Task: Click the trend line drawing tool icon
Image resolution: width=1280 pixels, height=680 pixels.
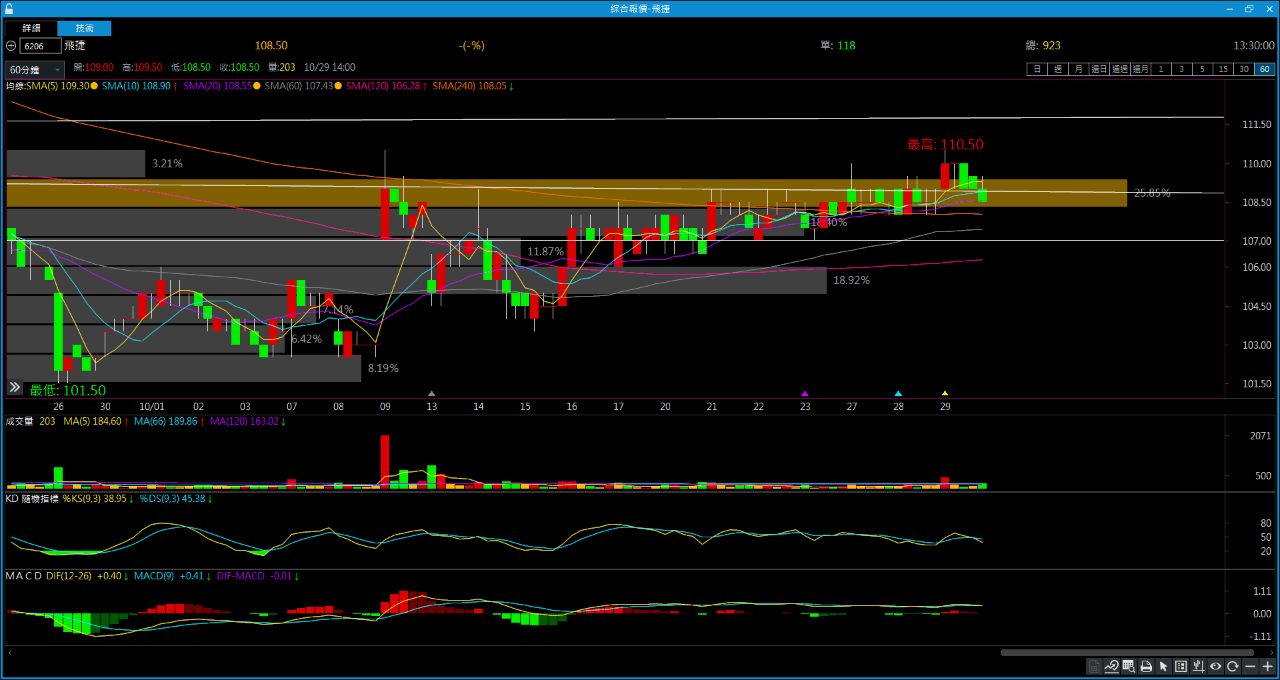Action: (1111, 666)
